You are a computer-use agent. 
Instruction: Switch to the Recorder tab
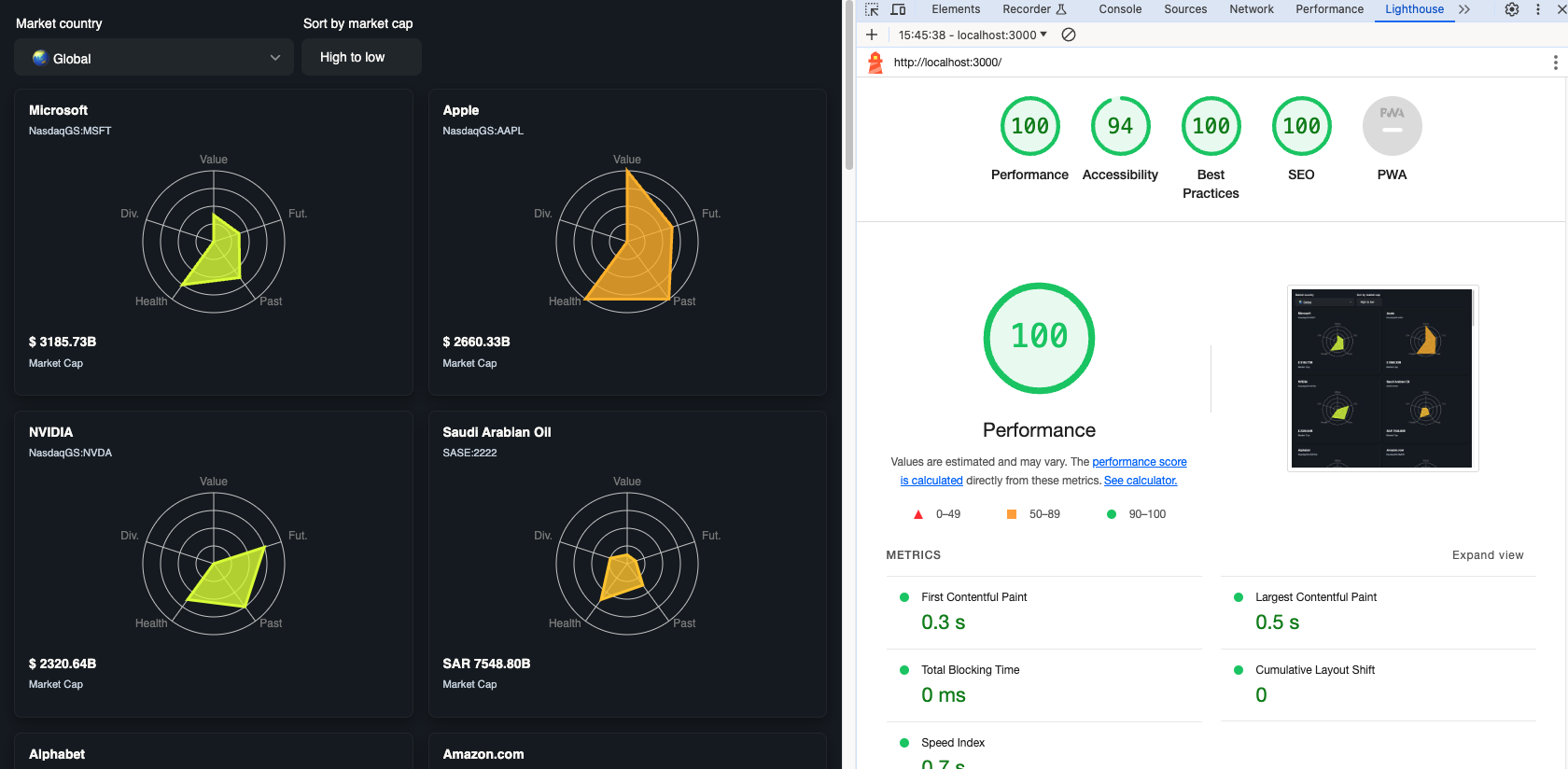(1034, 9)
